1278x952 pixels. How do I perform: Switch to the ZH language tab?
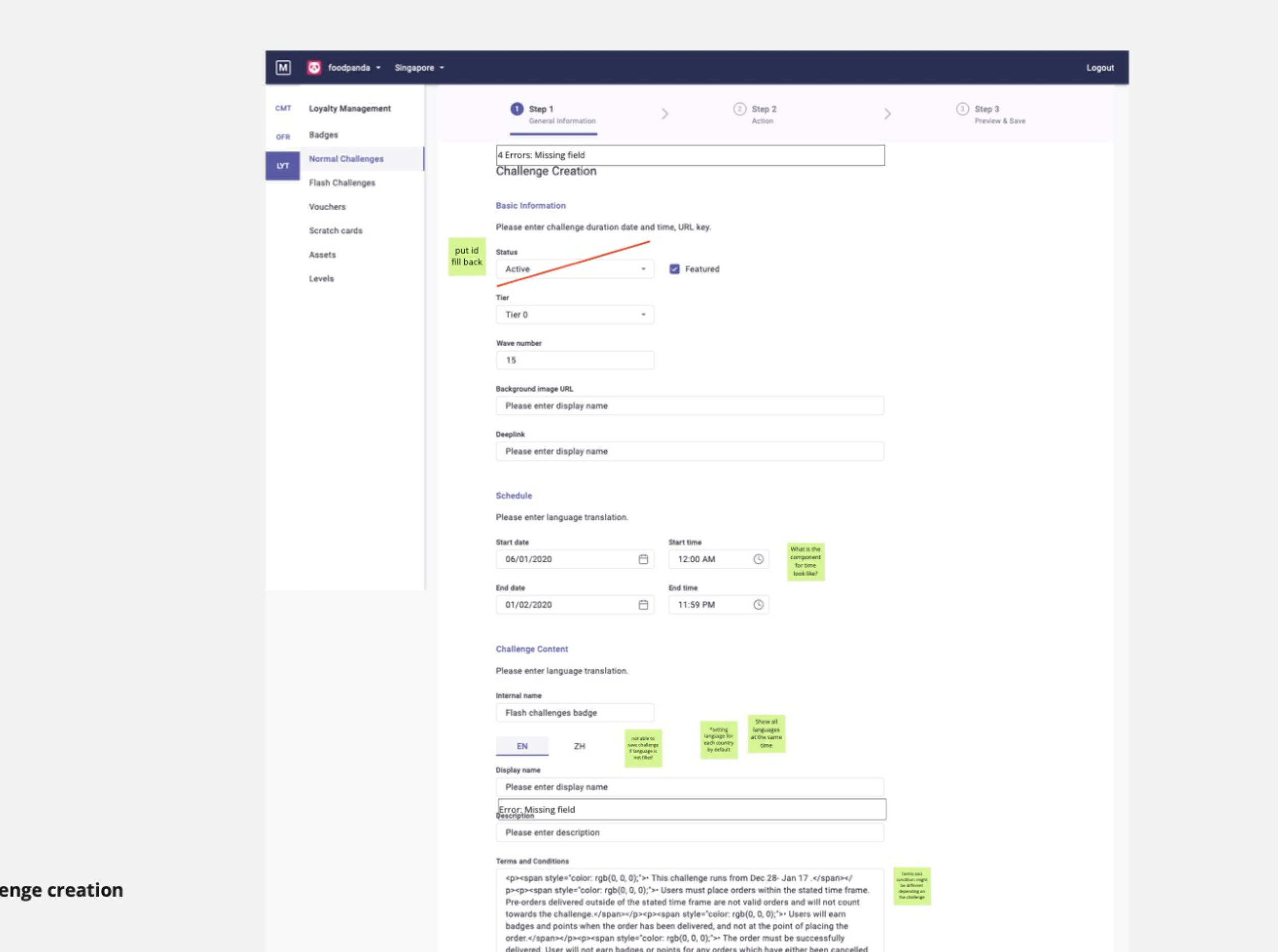(579, 746)
